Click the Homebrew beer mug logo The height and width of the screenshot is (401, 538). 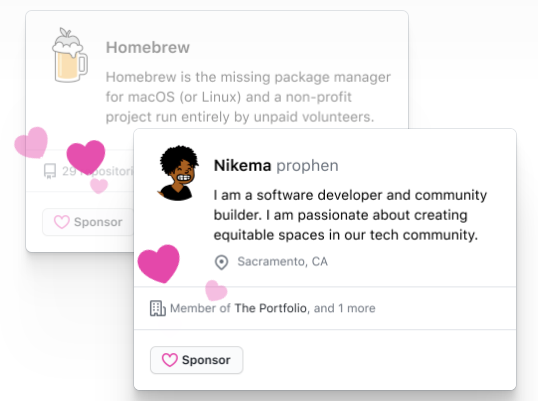(x=70, y=55)
